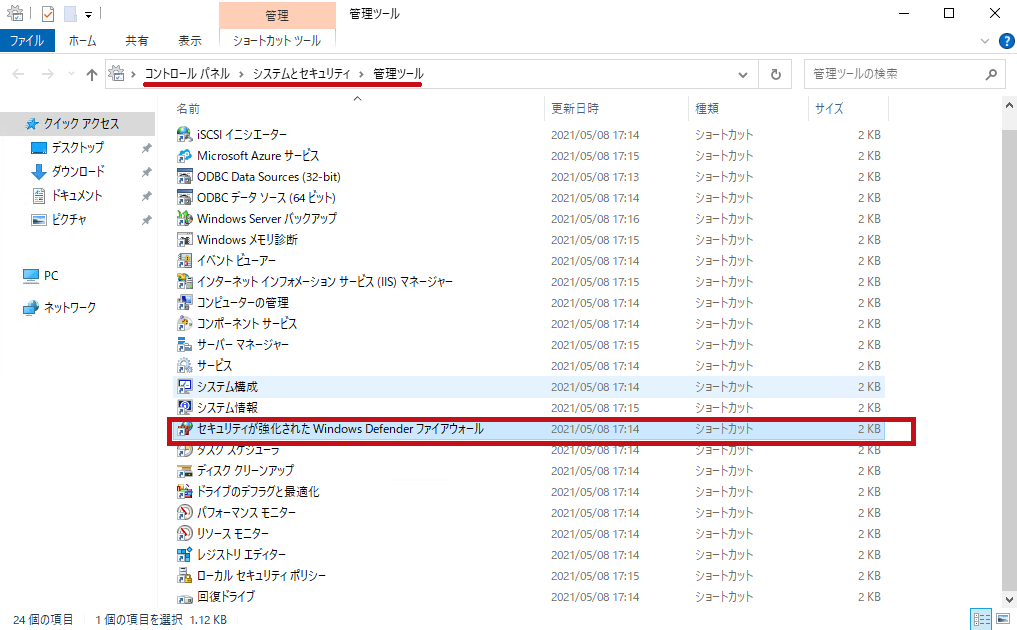Image resolution: width=1017 pixels, height=630 pixels.
Task: Click the イベント ビューアー icon
Action: coord(184,261)
